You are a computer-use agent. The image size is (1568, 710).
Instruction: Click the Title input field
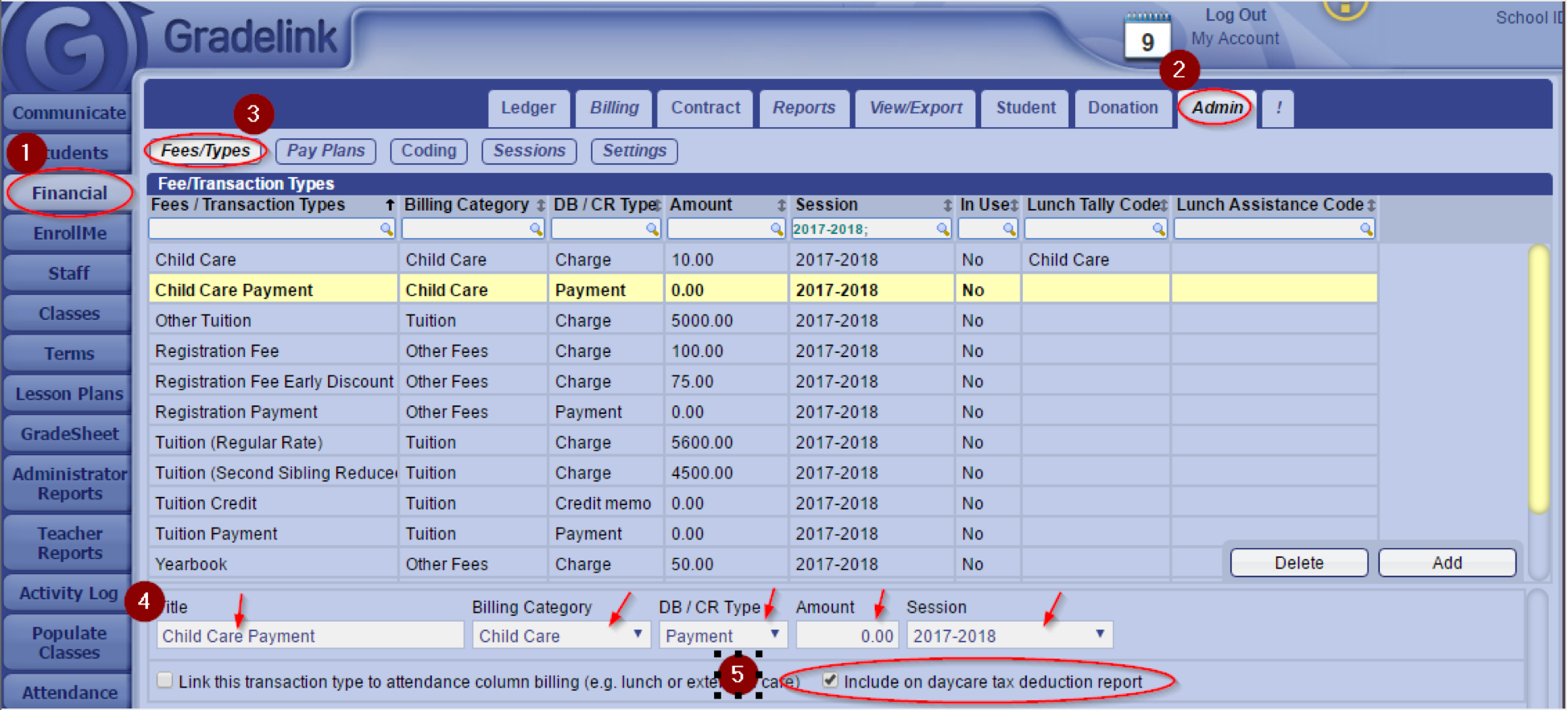(x=310, y=635)
